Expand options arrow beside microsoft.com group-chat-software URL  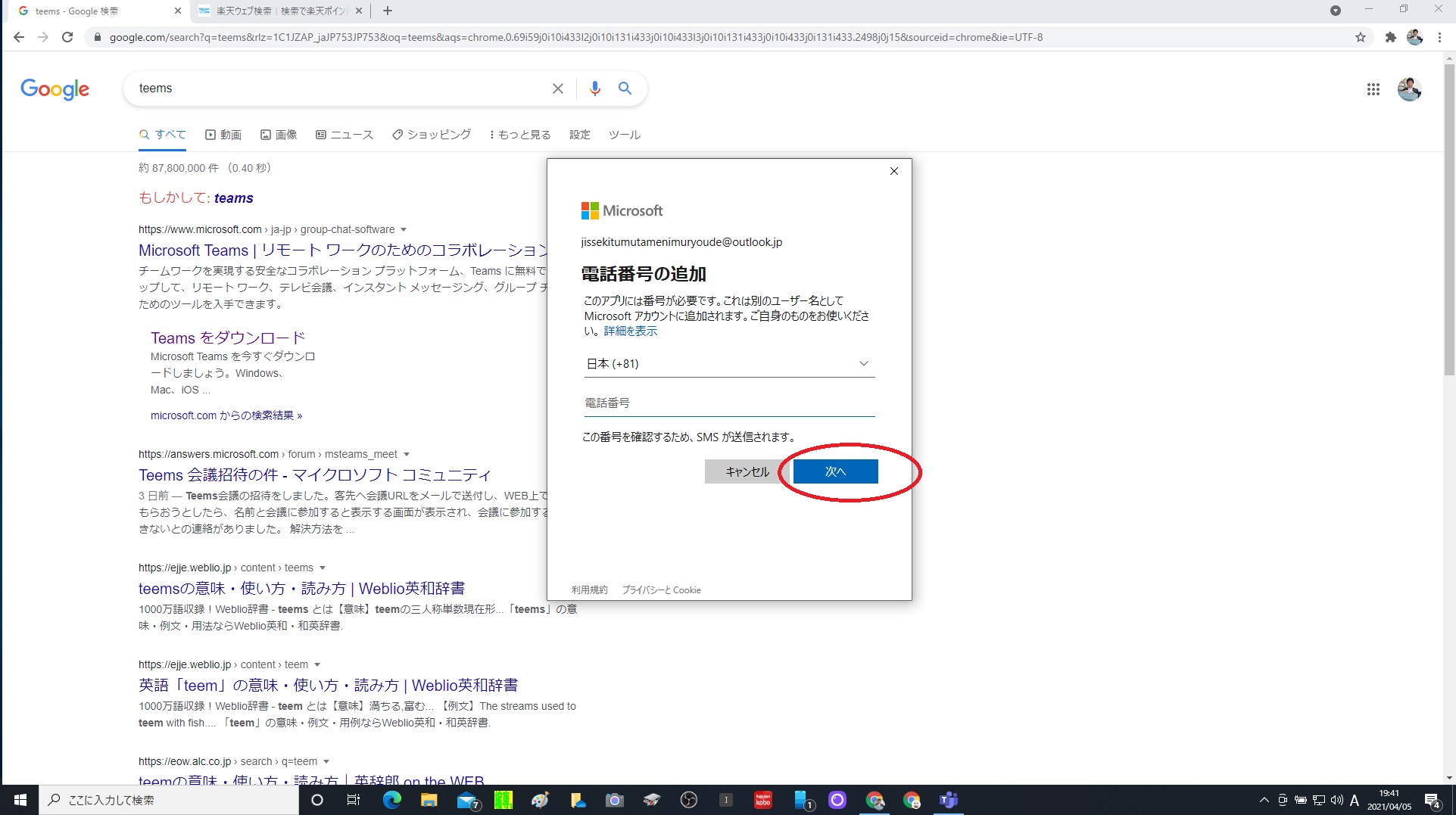pos(404,229)
